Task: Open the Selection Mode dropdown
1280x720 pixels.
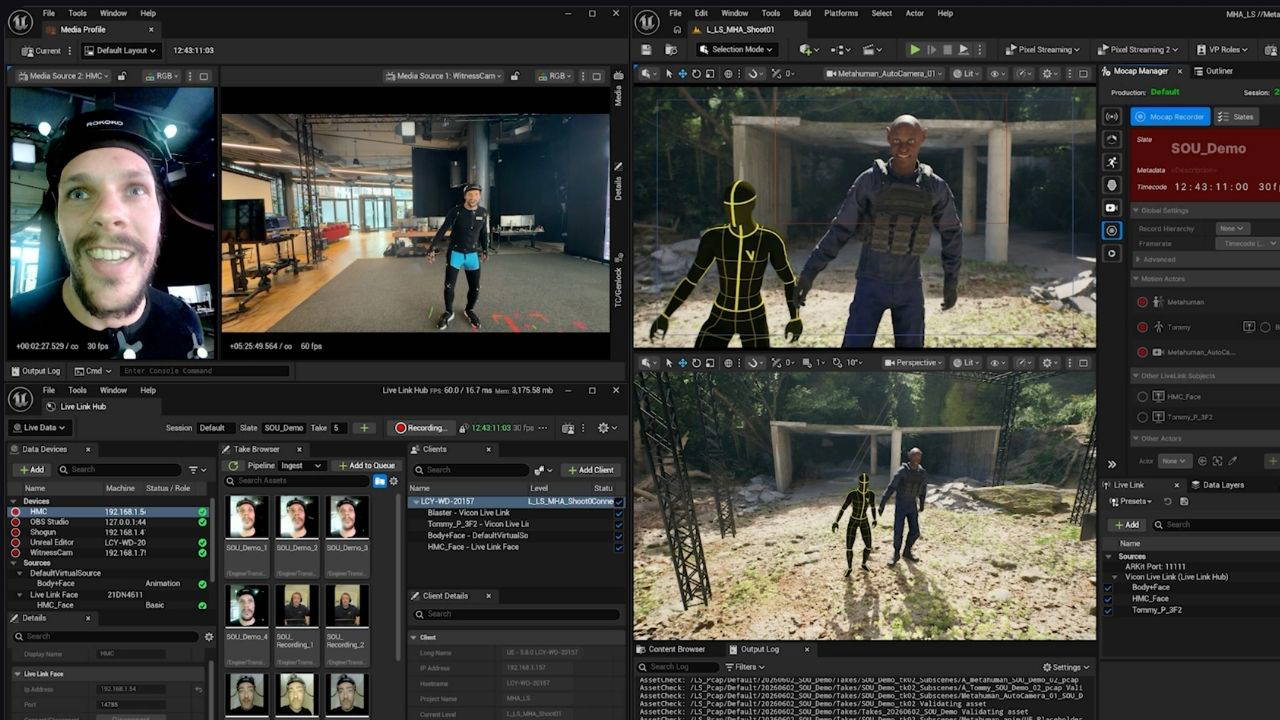Action: 735,49
